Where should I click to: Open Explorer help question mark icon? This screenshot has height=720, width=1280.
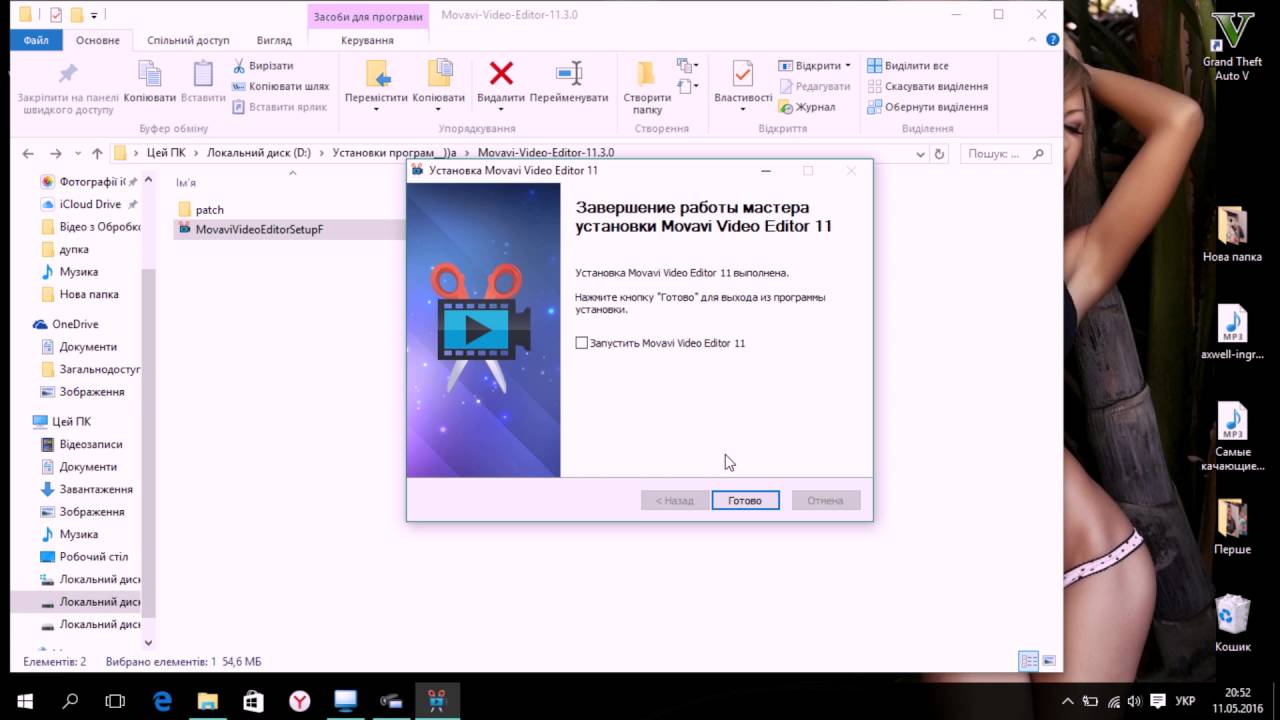1053,40
